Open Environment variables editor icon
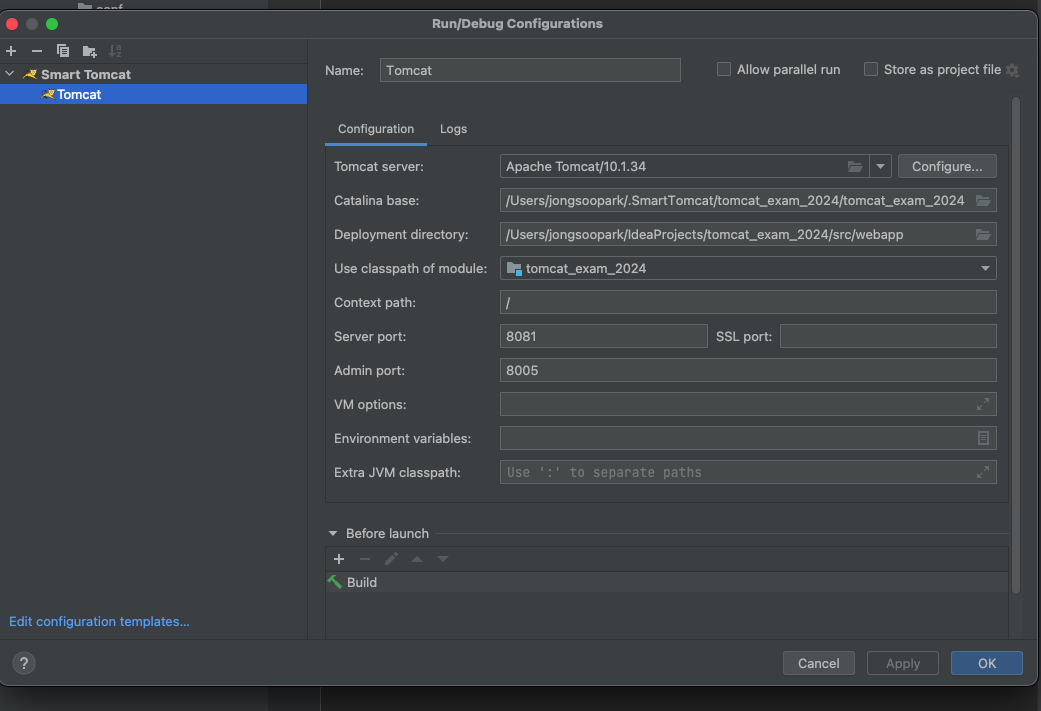 point(983,438)
